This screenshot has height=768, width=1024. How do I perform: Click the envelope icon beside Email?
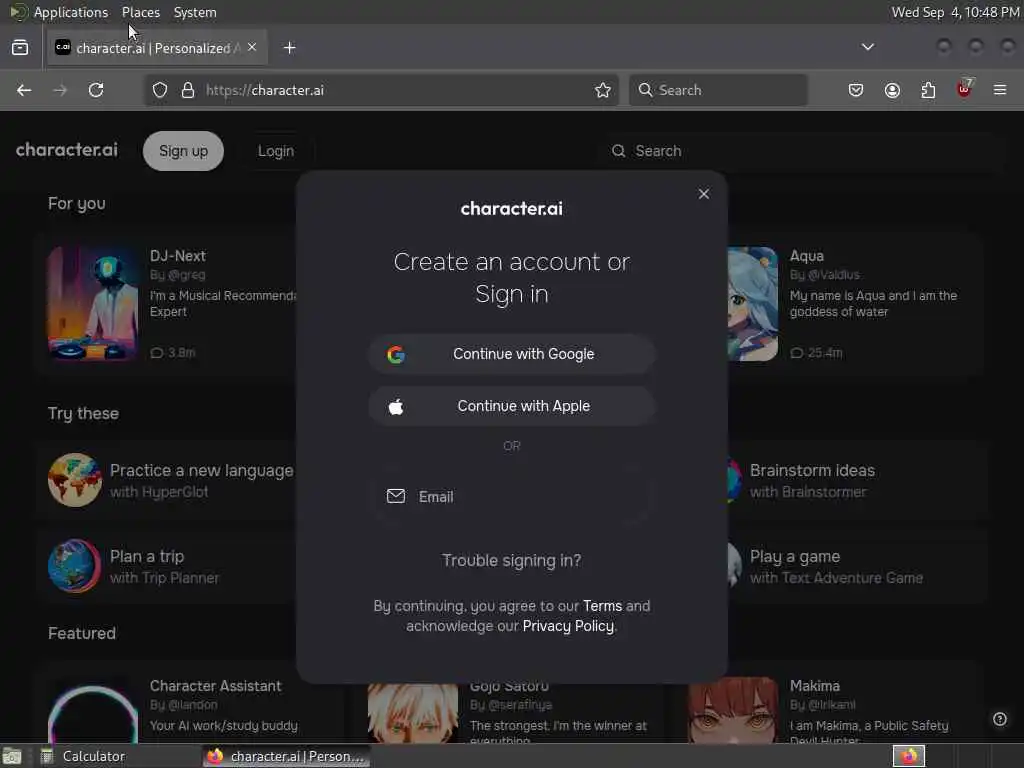tap(396, 496)
